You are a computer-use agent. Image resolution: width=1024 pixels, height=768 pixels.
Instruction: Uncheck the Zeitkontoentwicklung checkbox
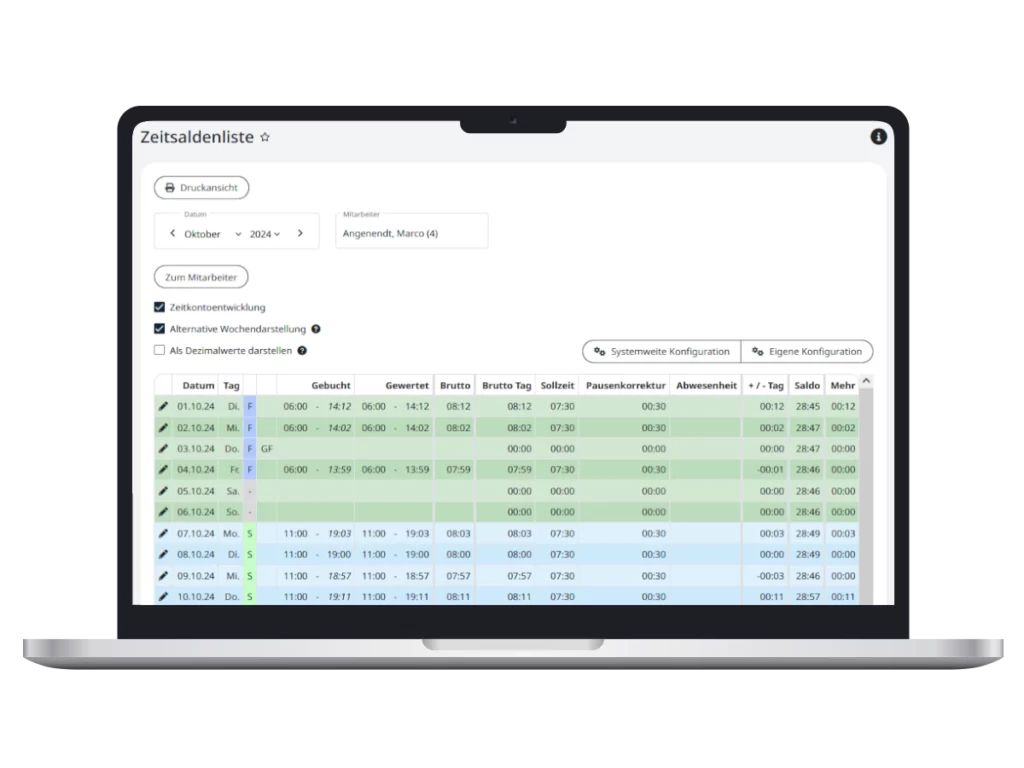pyautogui.click(x=159, y=307)
